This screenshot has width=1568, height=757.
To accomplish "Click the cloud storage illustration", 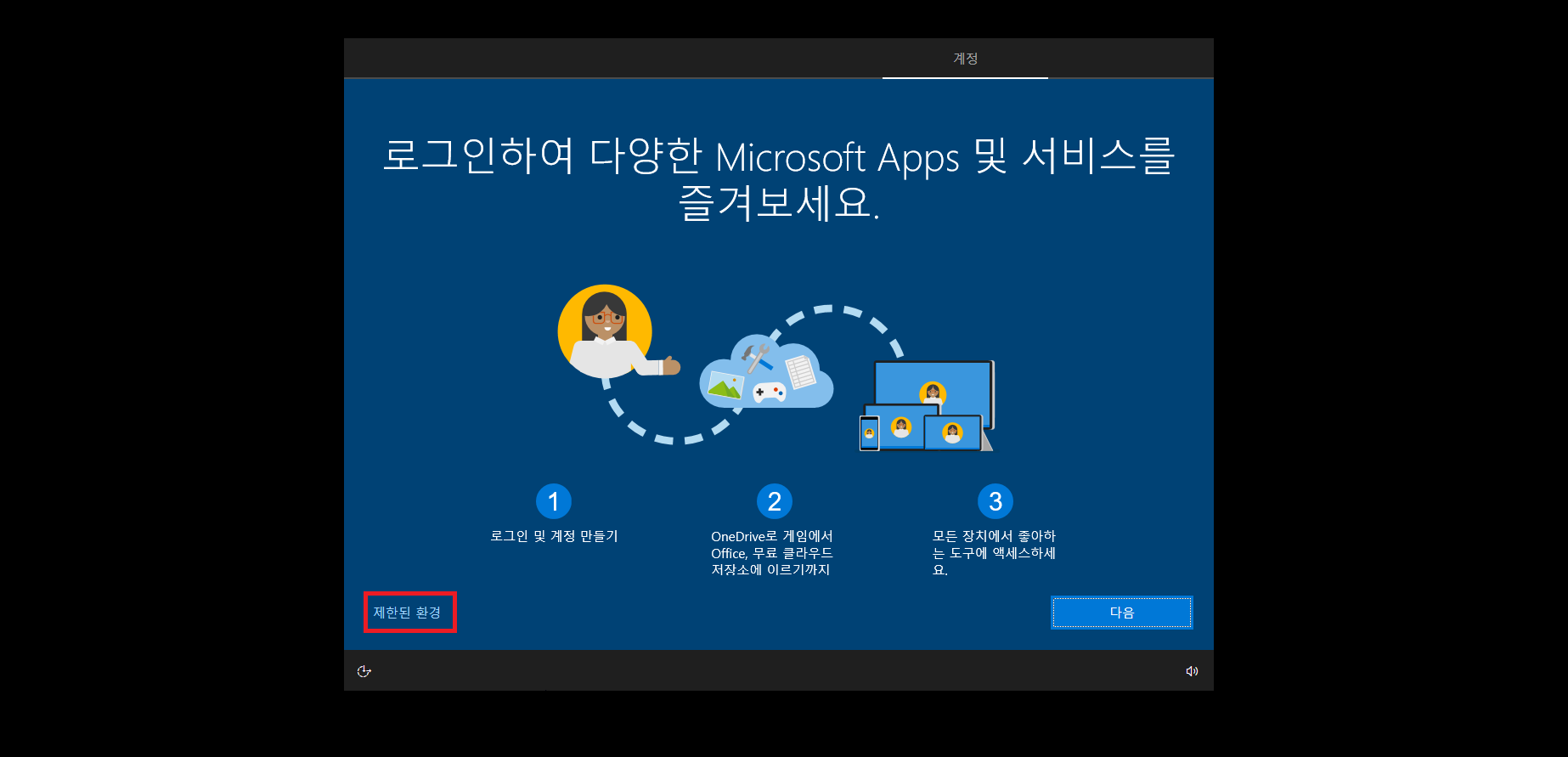I will (766, 371).
